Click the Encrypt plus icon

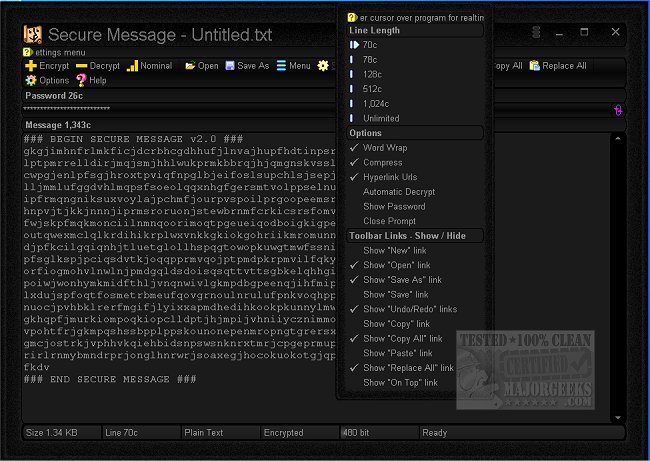tap(31, 66)
